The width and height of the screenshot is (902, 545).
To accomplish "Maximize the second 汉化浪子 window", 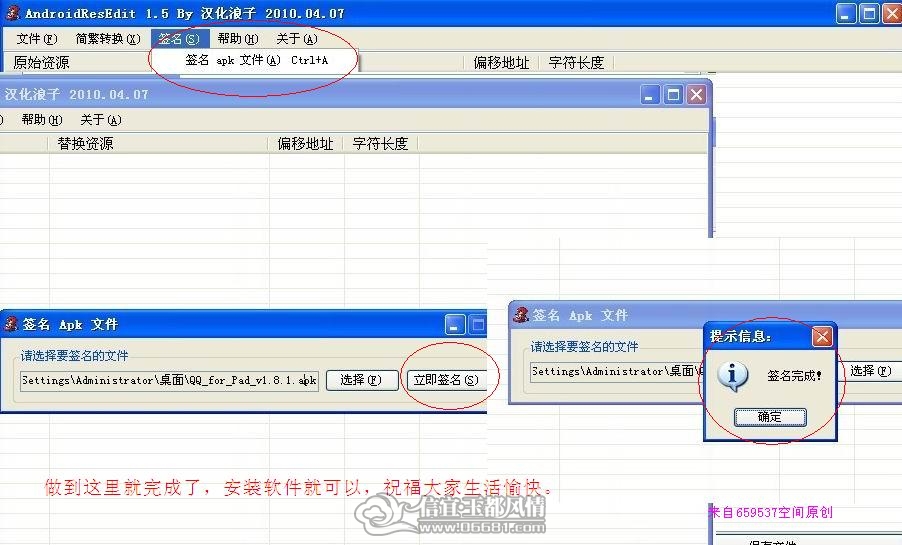I will click(673, 94).
